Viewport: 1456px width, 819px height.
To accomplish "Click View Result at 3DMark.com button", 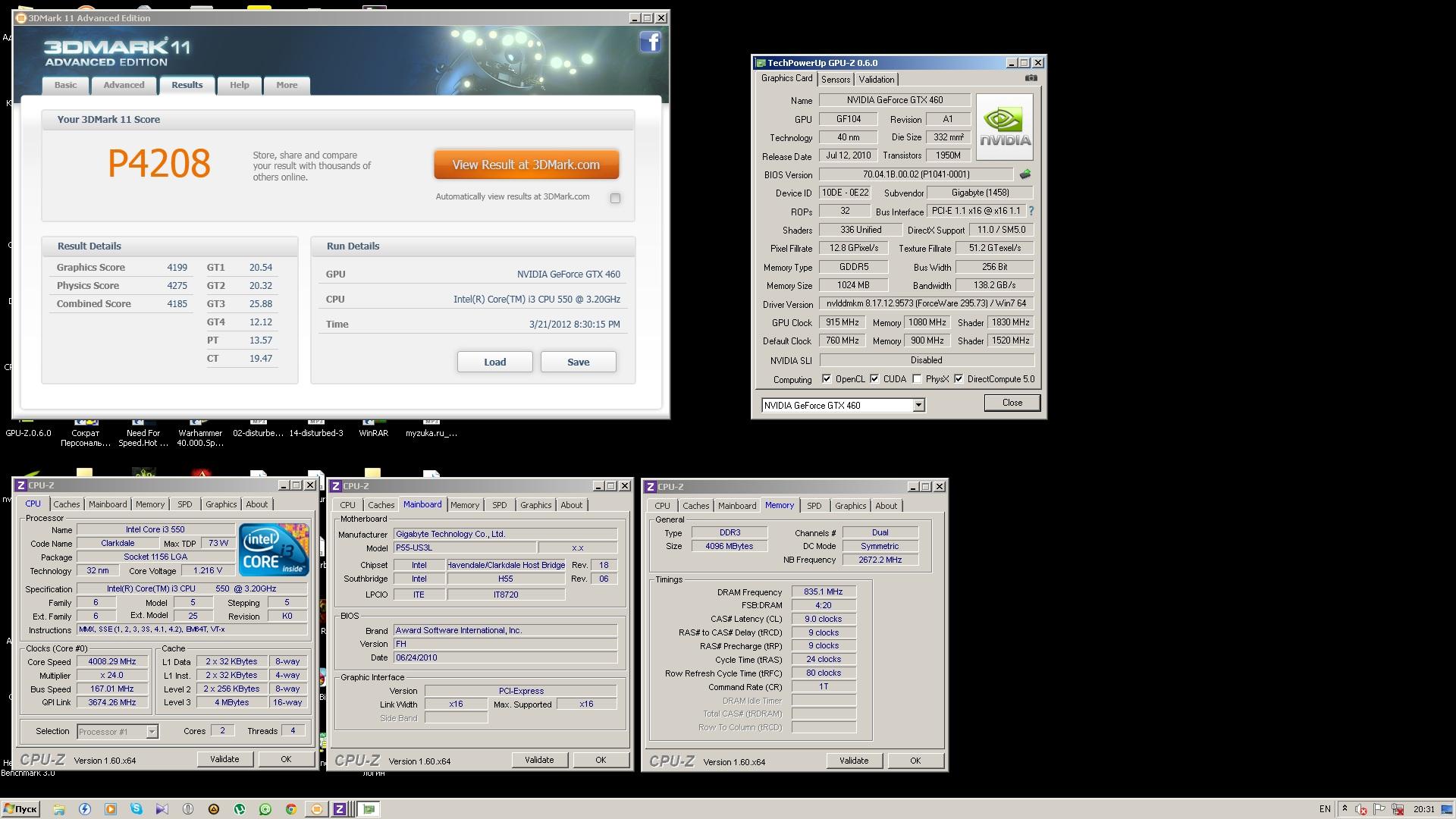I will pos(526,165).
